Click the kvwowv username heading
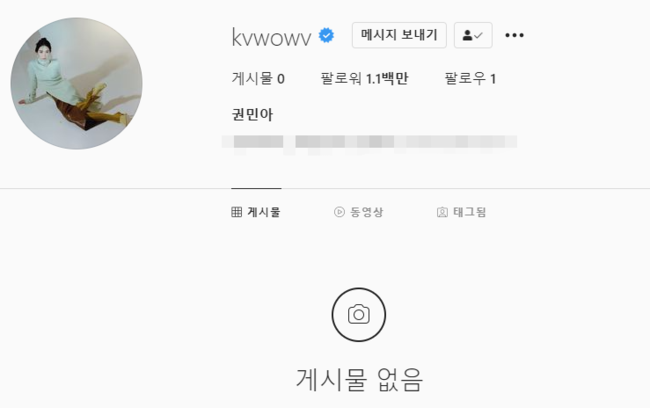 (272, 37)
